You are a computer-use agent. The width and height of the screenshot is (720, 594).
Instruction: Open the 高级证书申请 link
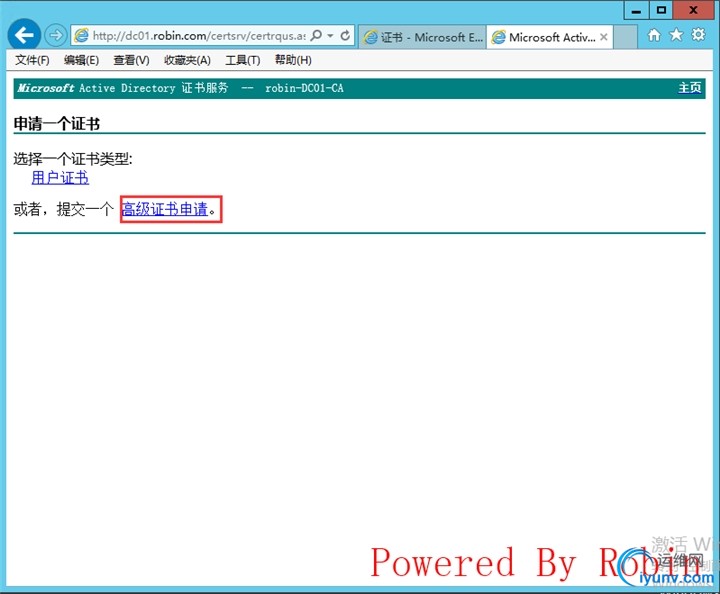click(165, 209)
